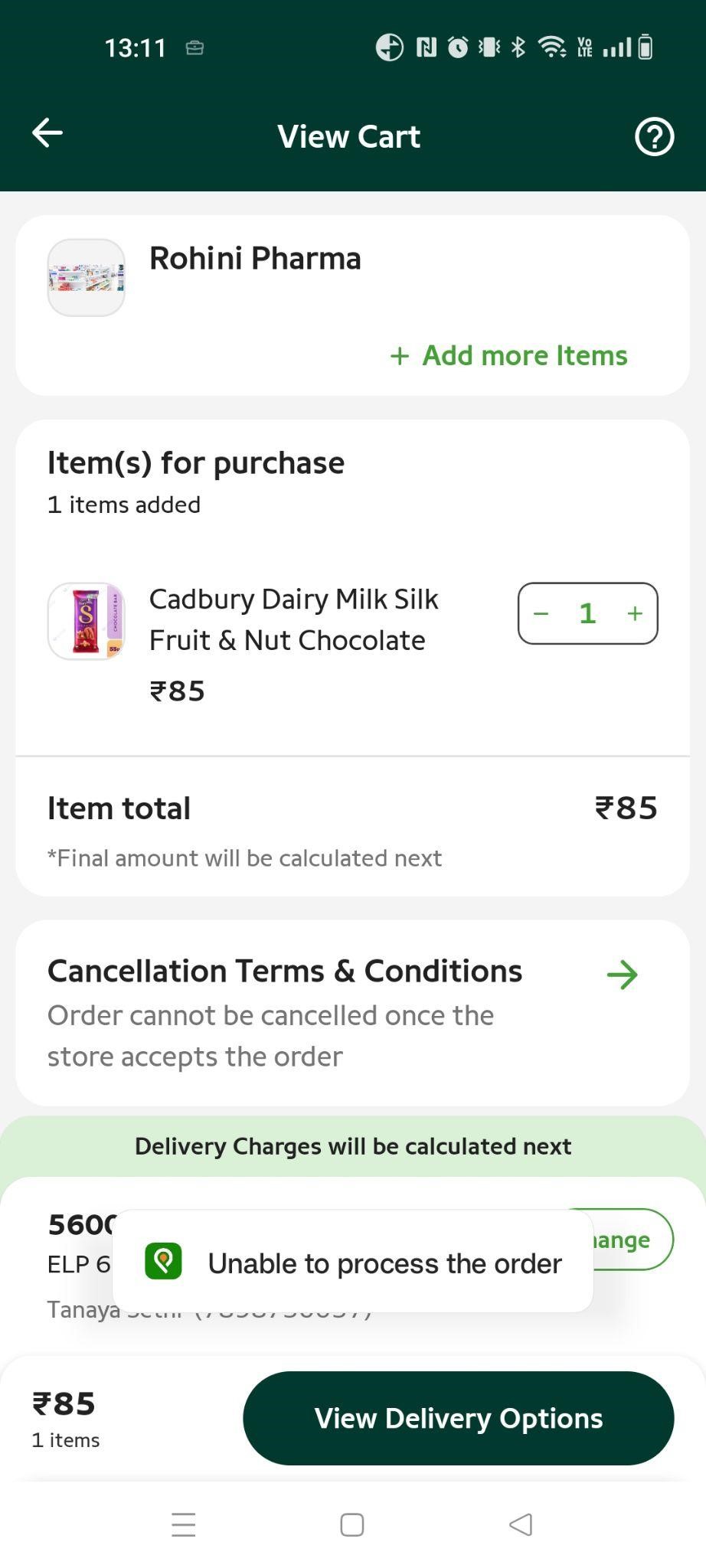Tap the Cadbury Silk product image

click(x=87, y=621)
